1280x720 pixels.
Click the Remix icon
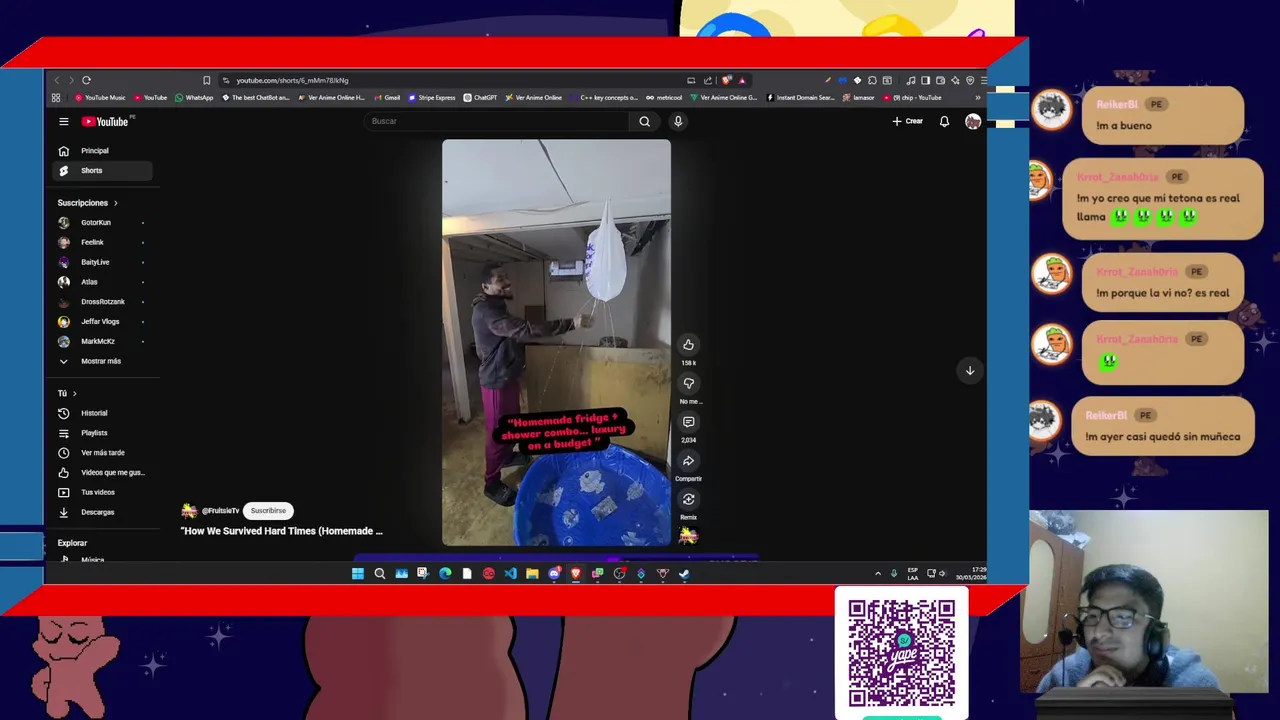688,499
